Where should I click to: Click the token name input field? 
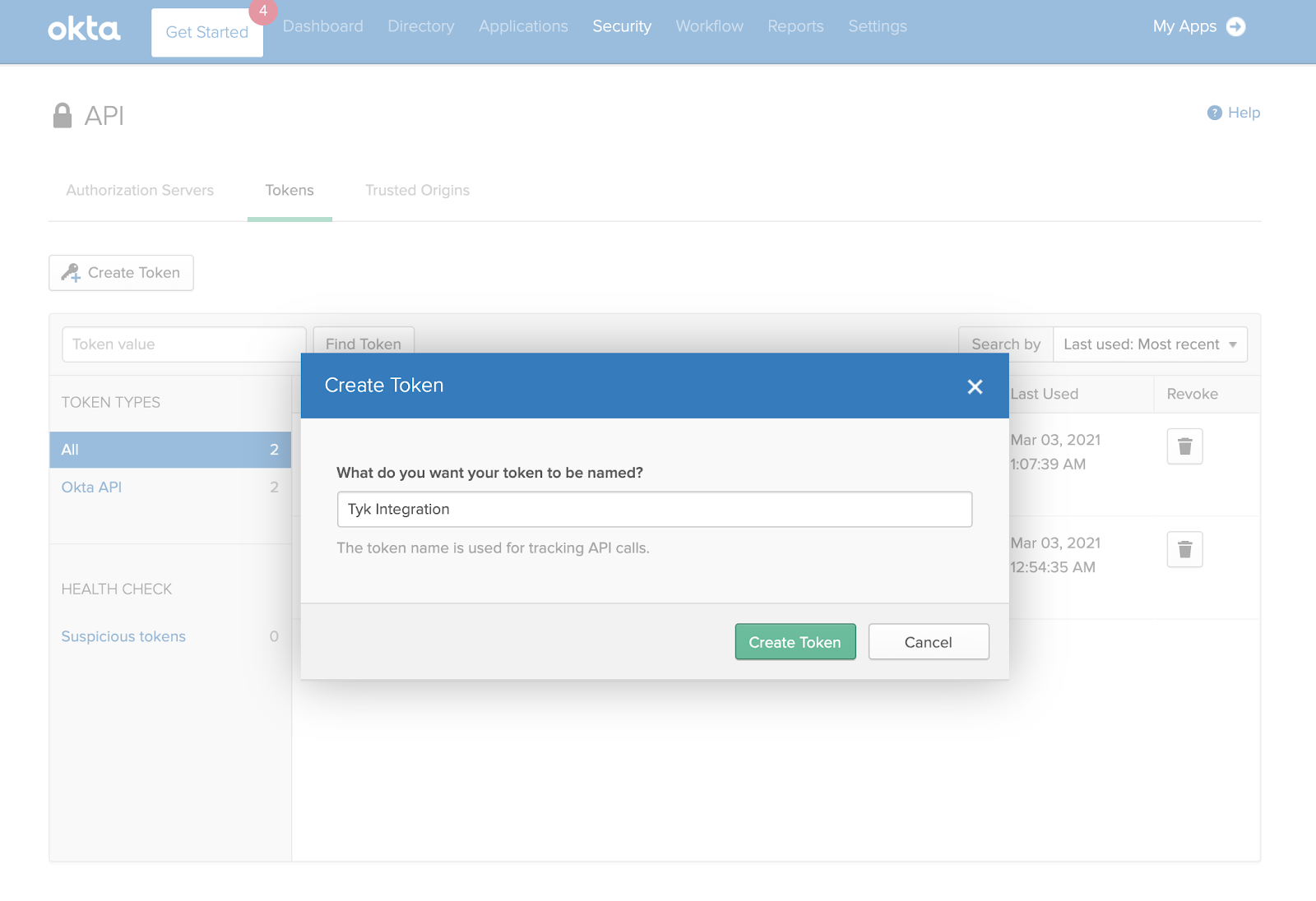654,510
